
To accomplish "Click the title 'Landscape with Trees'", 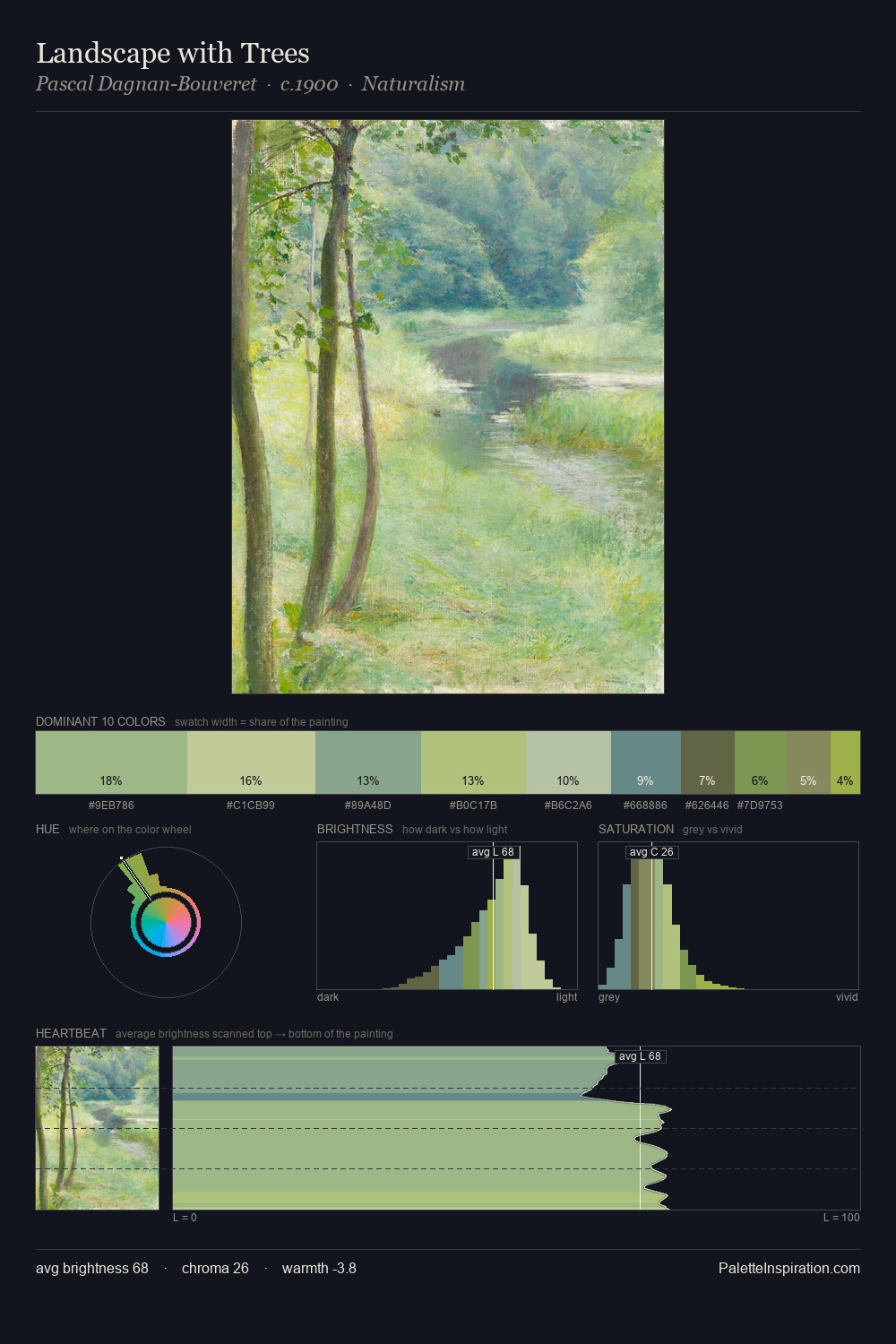I will tap(173, 54).
